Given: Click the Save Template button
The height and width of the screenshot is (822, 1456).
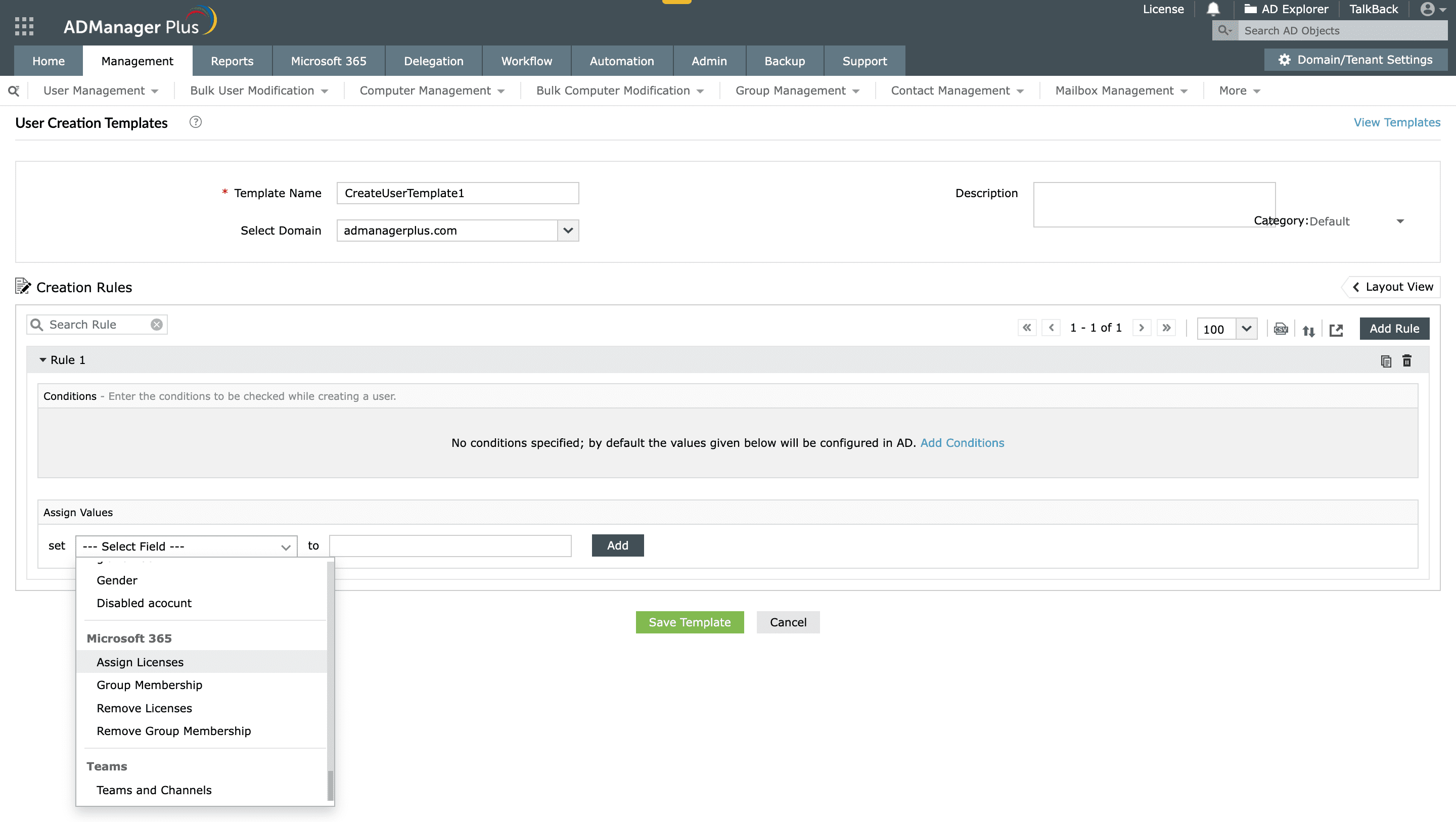Looking at the screenshot, I should (690, 622).
